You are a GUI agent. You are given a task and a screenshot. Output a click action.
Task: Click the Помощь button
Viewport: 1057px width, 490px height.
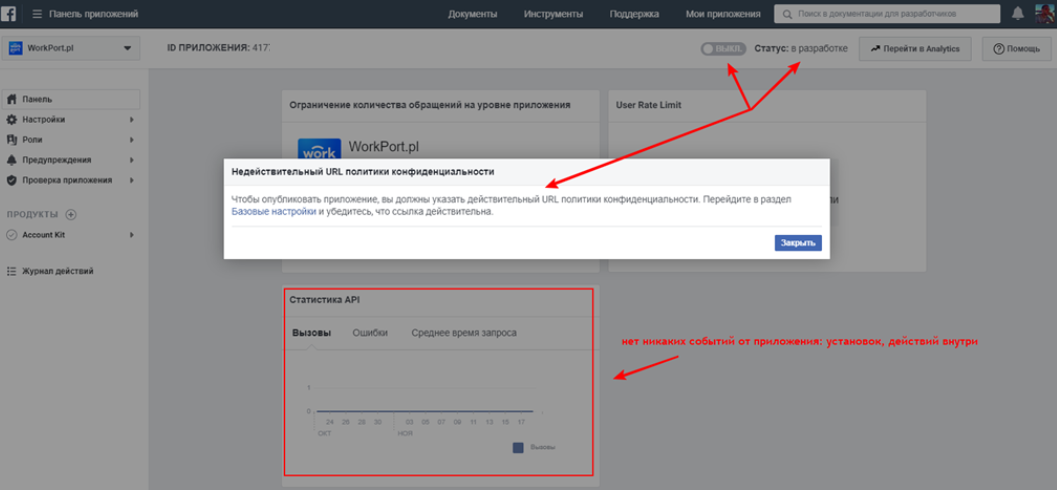click(x=1016, y=49)
